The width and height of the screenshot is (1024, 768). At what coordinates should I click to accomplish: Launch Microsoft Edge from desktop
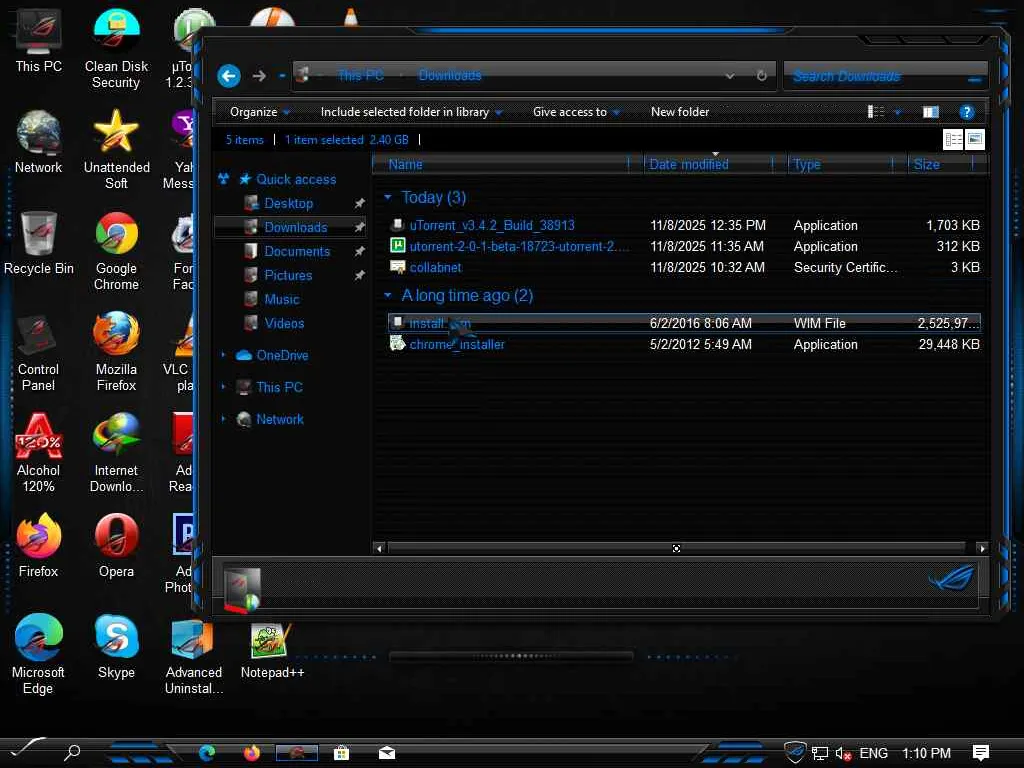point(39,654)
